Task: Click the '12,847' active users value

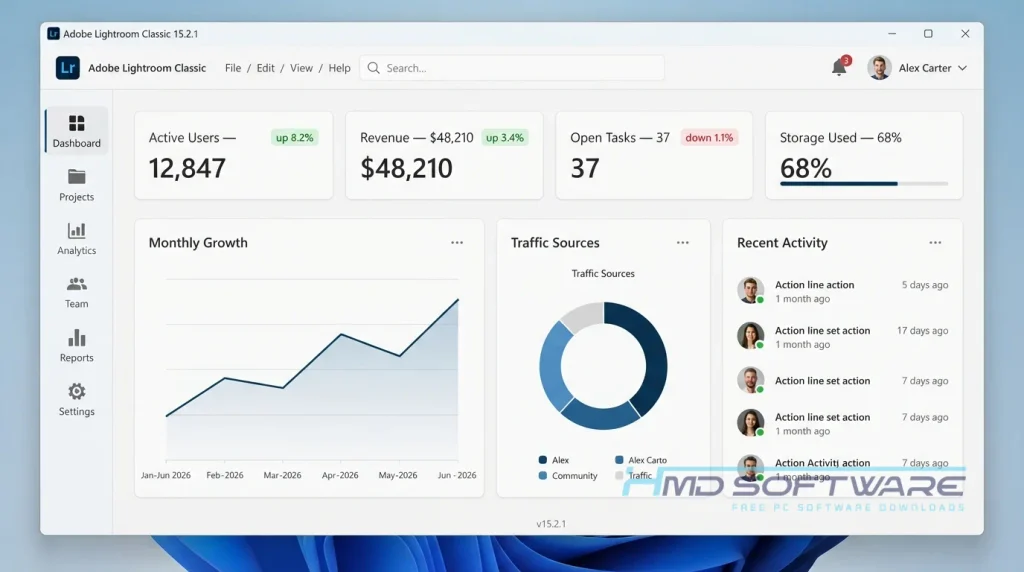Action: point(187,168)
